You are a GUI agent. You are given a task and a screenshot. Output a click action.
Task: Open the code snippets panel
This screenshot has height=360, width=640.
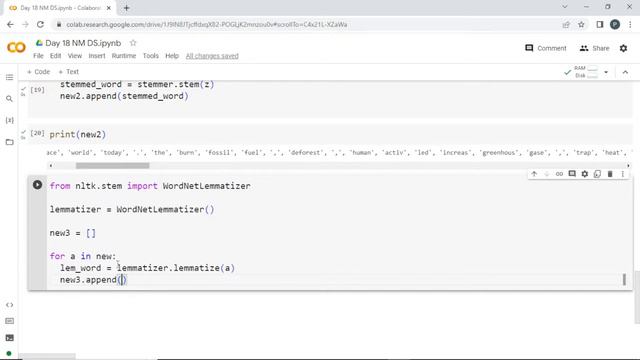[9, 305]
